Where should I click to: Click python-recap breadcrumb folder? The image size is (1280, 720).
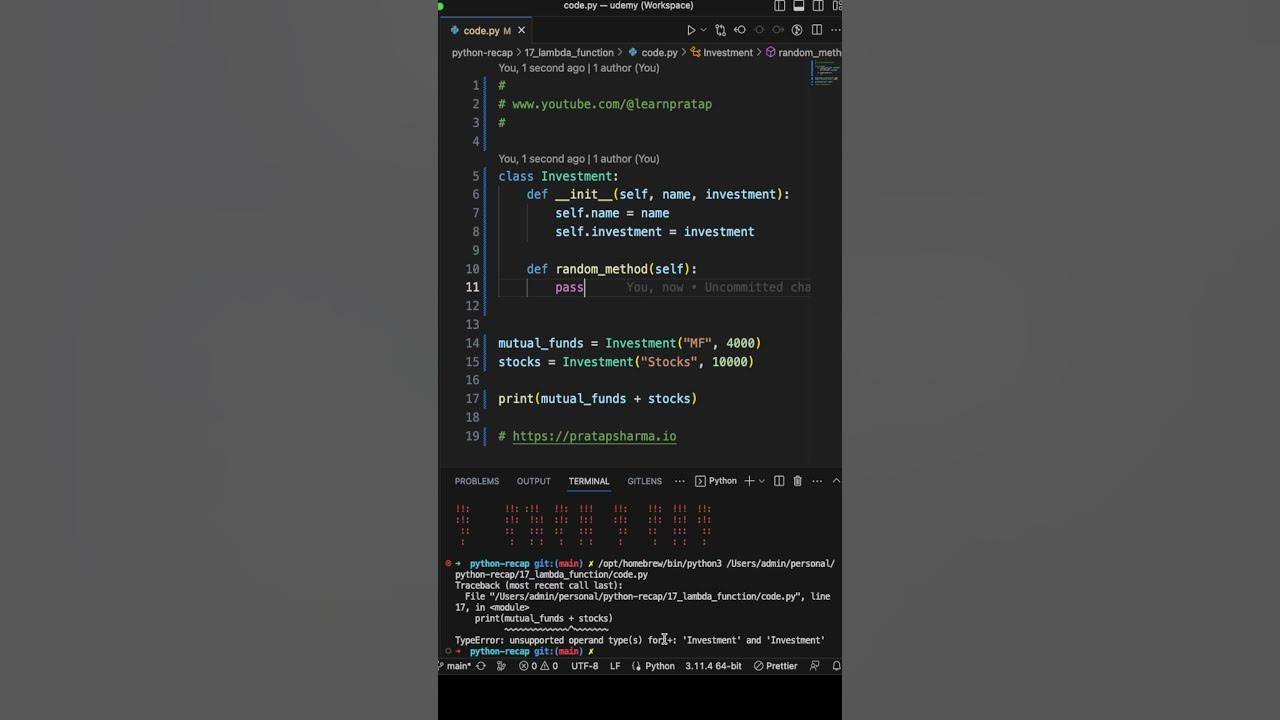pos(482,53)
